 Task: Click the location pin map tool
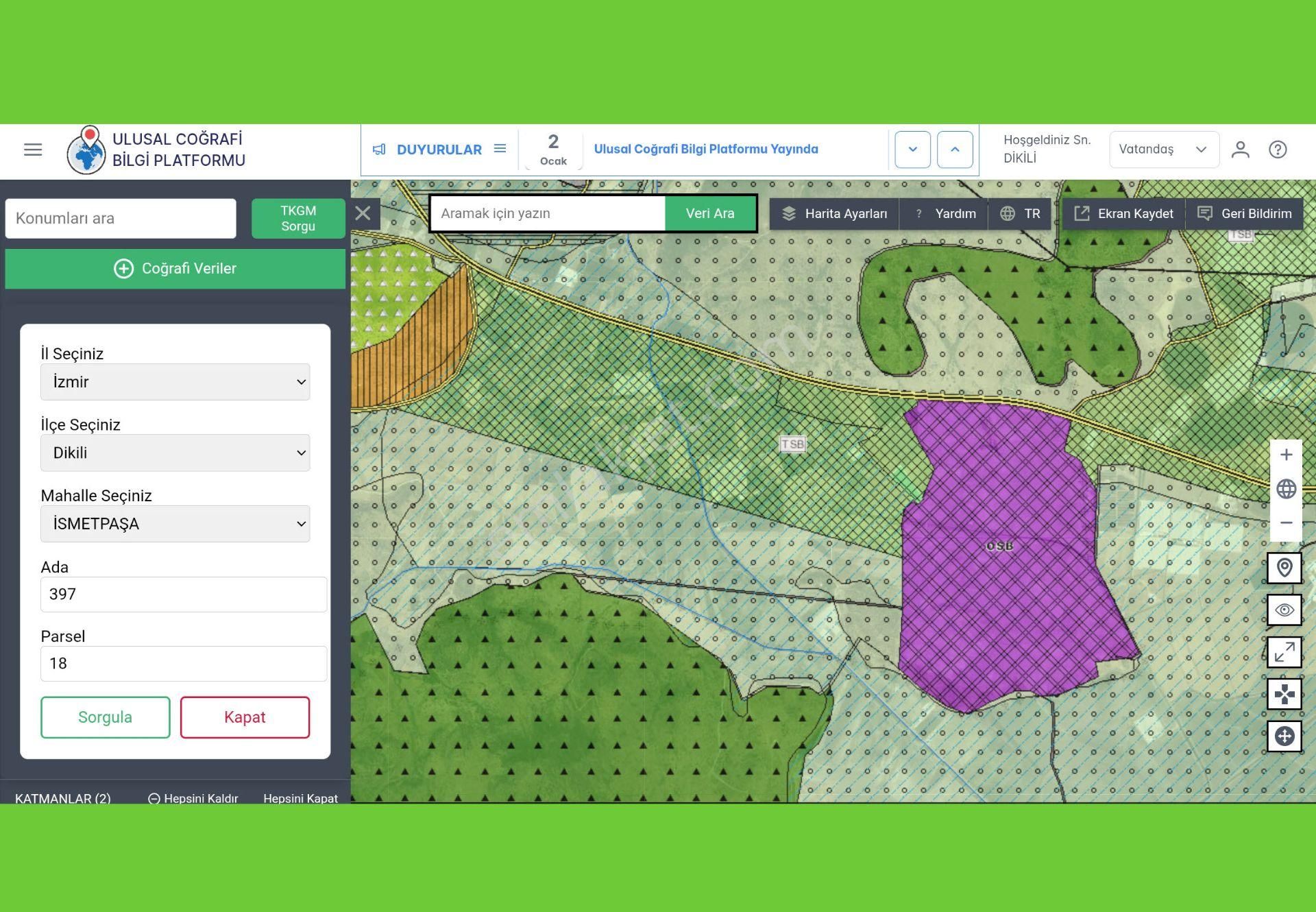coord(1284,568)
